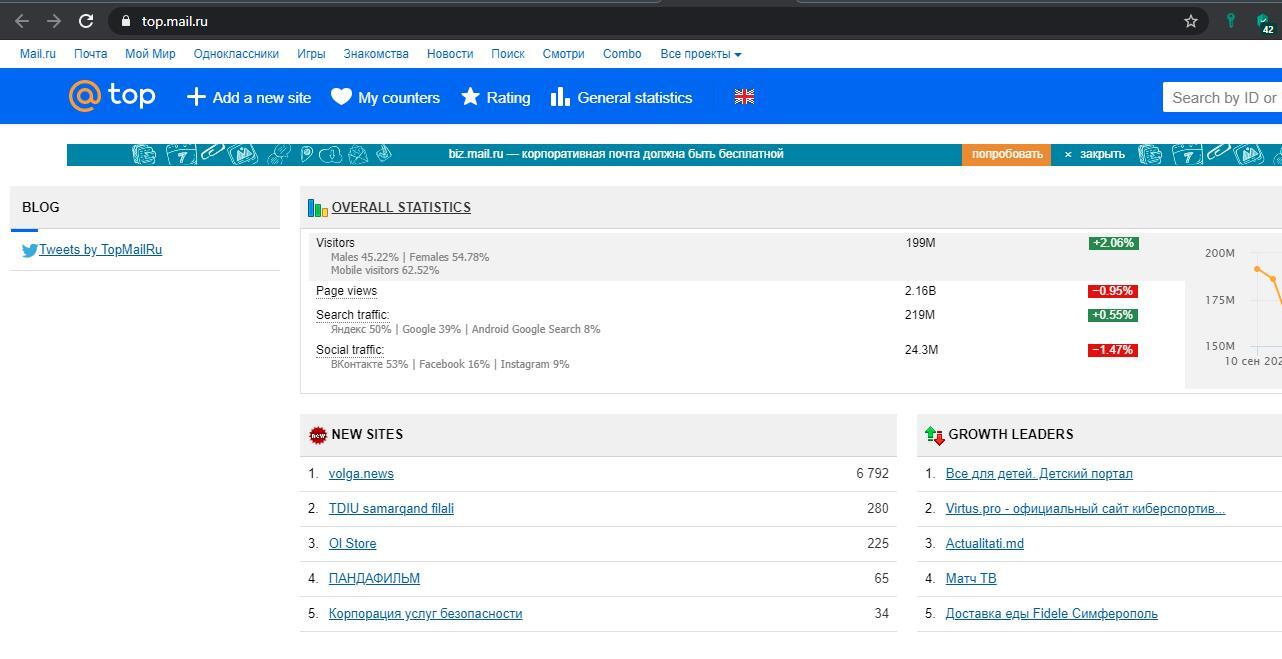Open General statistics in the navigation bar
Screen dimensions: 1282x659
621,97
